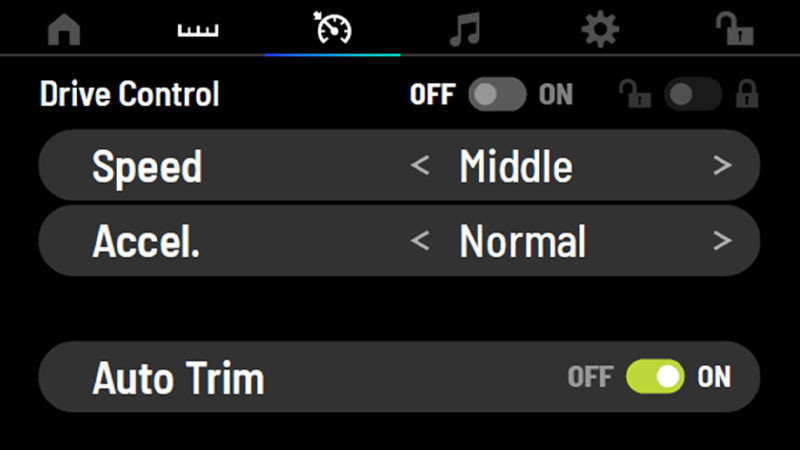Turn on the Drive Control switch
The width and height of the screenshot is (800, 450).
497,94
